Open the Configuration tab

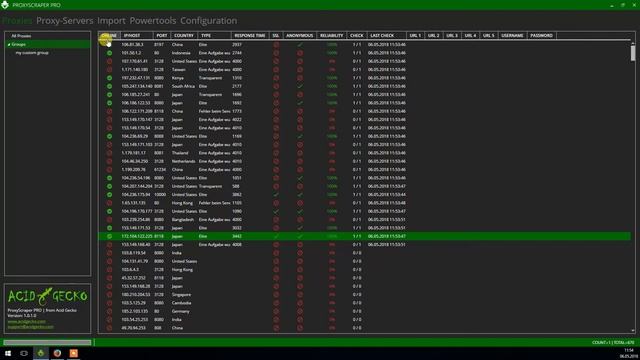click(209, 20)
